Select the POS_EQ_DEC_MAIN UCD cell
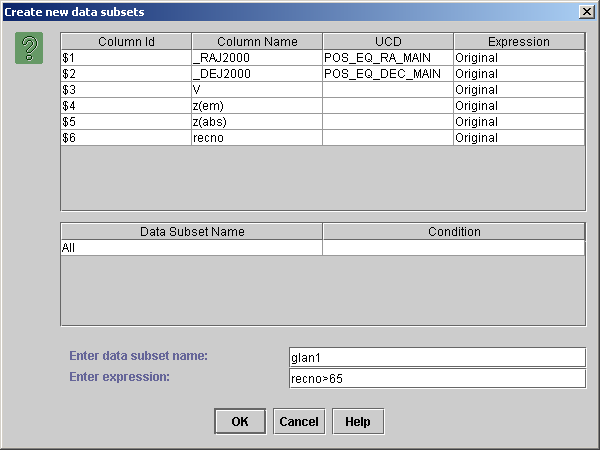Image resolution: width=600 pixels, height=450 pixels. pos(388,73)
